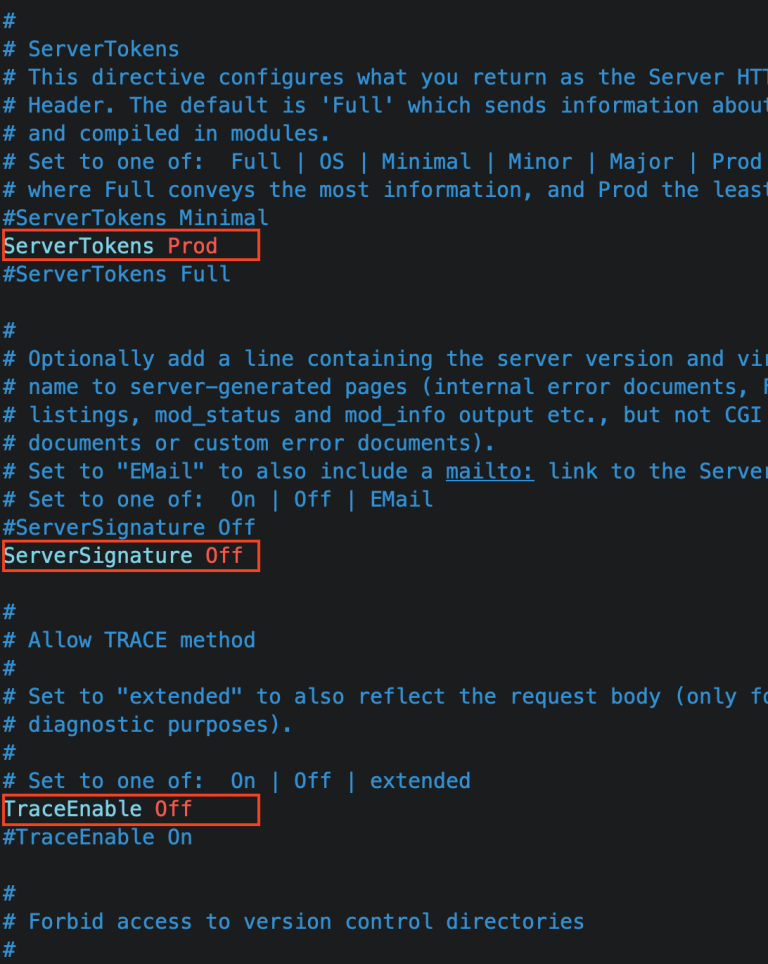Click the '#ServerTokens Full' commented line

coord(117,274)
